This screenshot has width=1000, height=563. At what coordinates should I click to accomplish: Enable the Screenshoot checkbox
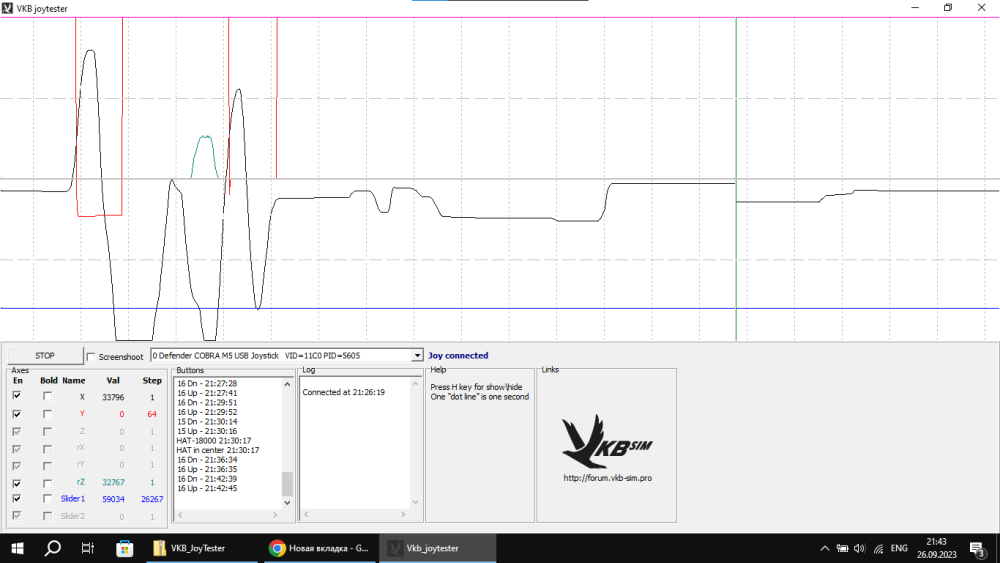(91, 357)
